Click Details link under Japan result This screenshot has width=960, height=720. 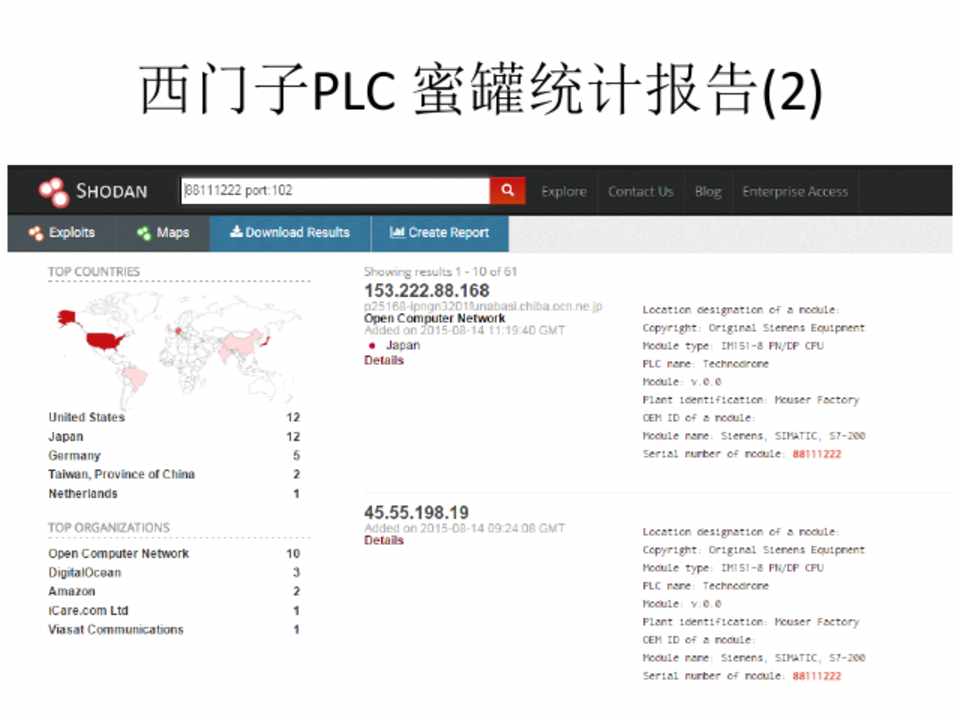click(x=384, y=360)
